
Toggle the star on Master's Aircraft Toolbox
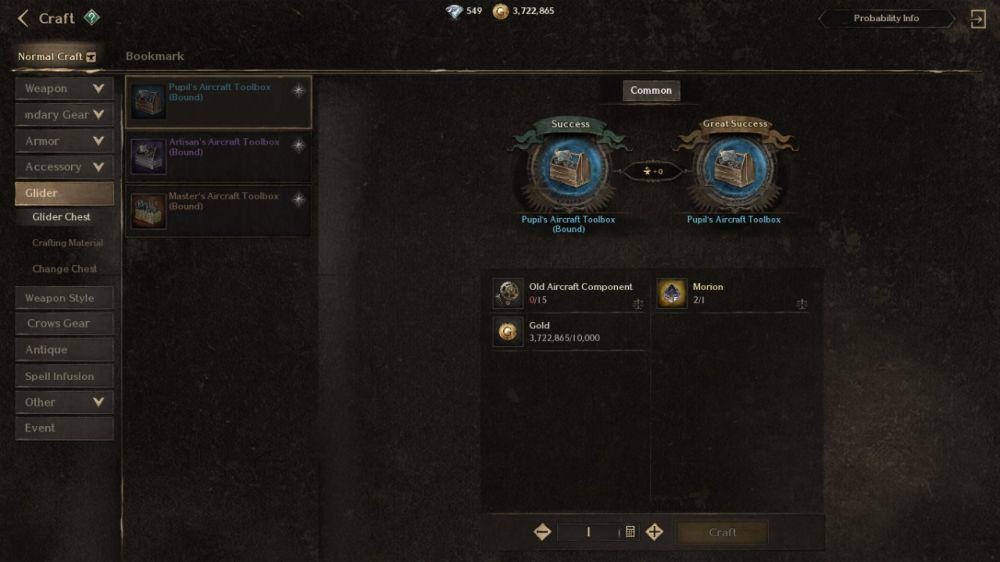tap(298, 200)
